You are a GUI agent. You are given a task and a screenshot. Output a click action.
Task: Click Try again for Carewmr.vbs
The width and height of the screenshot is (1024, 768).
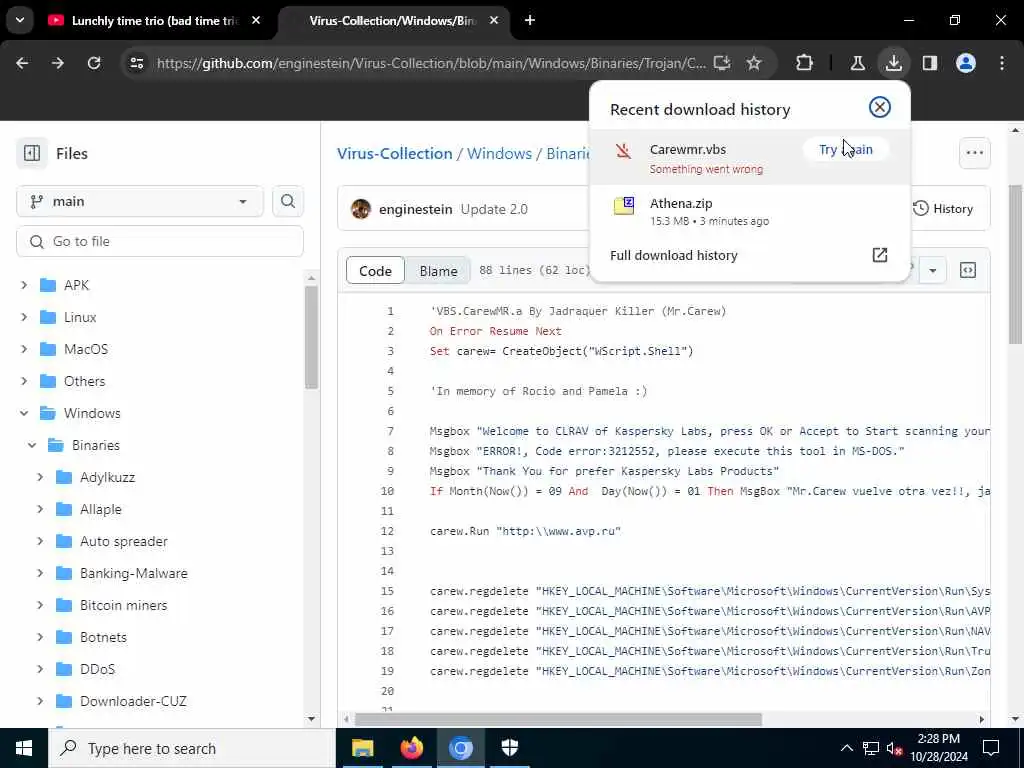click(x=846, y=150)
